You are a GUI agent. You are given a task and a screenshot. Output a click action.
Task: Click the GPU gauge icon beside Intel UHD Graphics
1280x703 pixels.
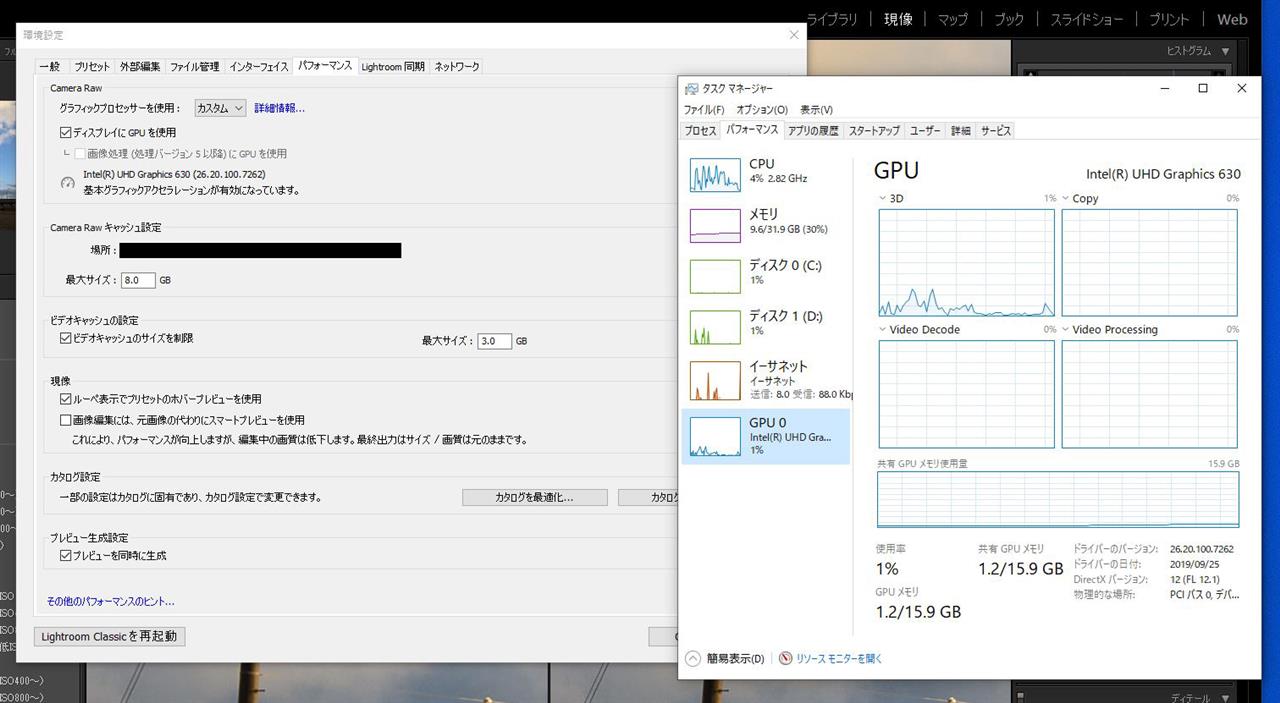tap(68, 183)
